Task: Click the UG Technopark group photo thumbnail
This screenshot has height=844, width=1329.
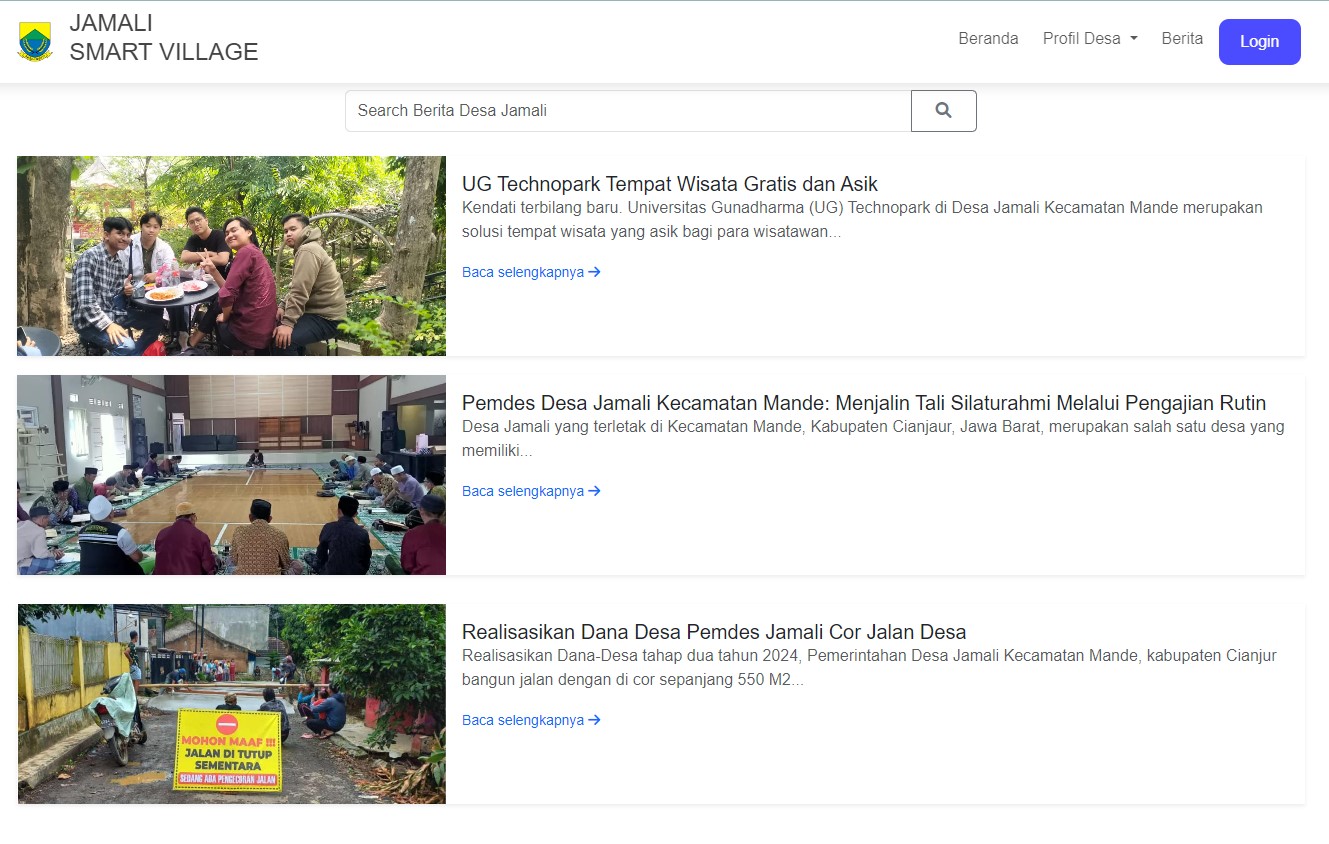Action: pyautogui.click(x=231, y=256)
